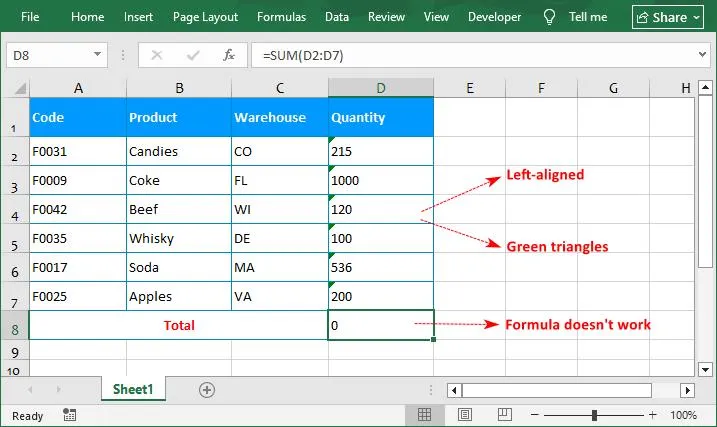Select column F header
This screenshot has height=427, width=717.
click(x=541, y=88)
